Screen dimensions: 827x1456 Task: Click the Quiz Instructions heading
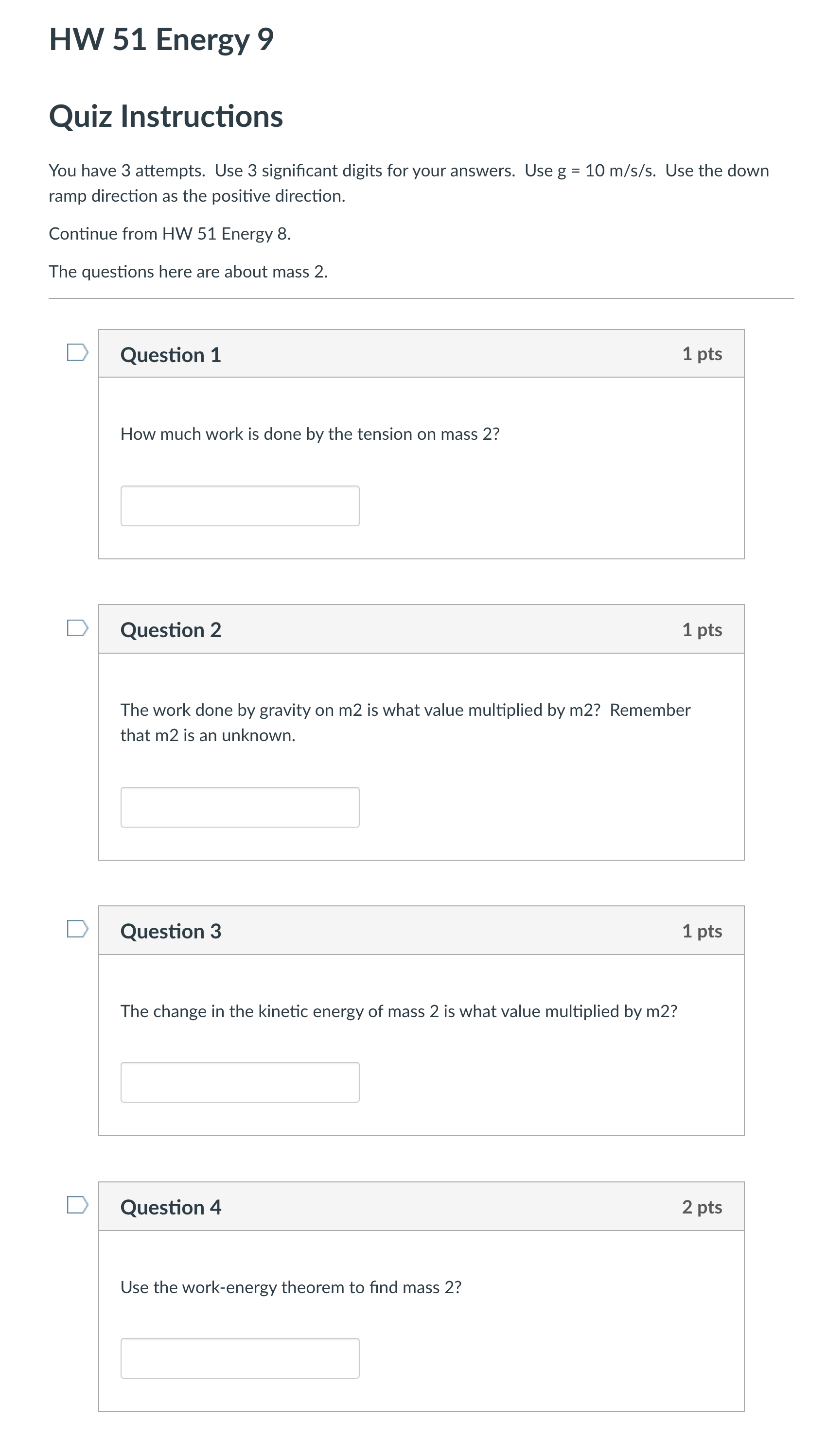(166, 116)
